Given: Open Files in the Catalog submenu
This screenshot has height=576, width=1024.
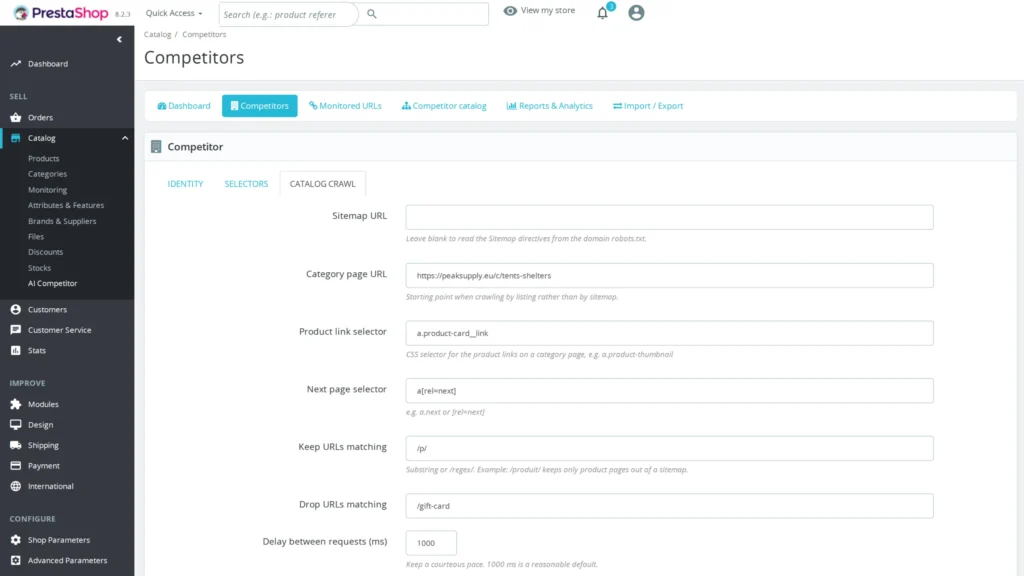Looking at the screenshot, I should pyautogui.click(x=36, y=236).
